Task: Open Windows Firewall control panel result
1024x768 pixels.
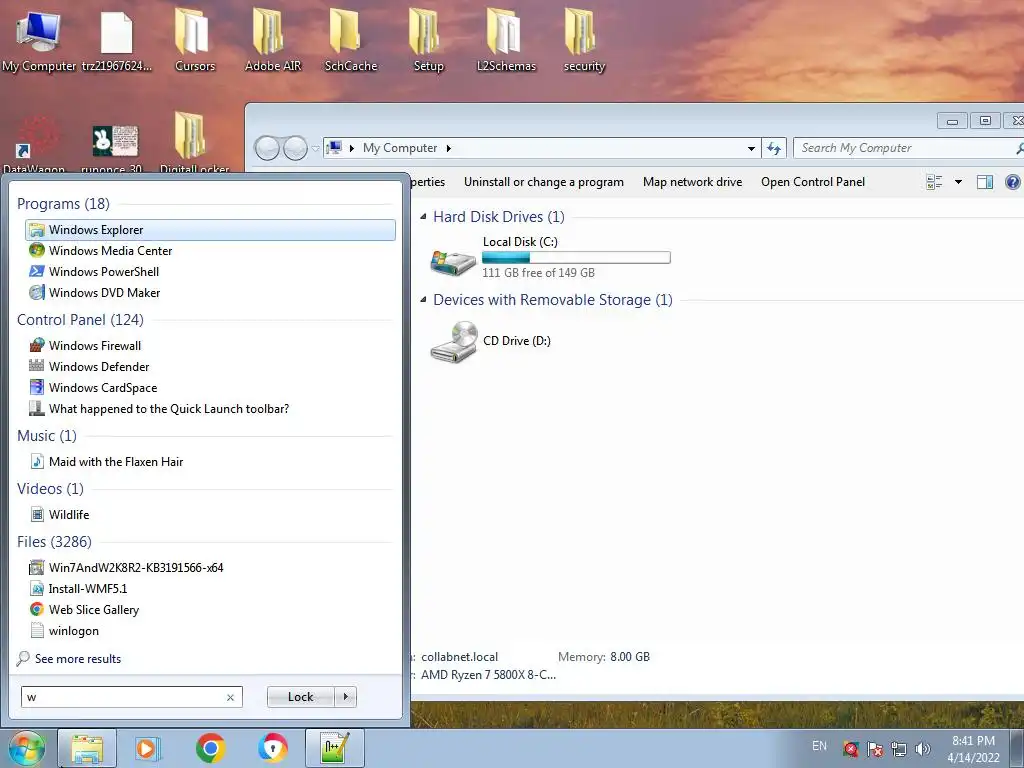Action: pos(210,345)
